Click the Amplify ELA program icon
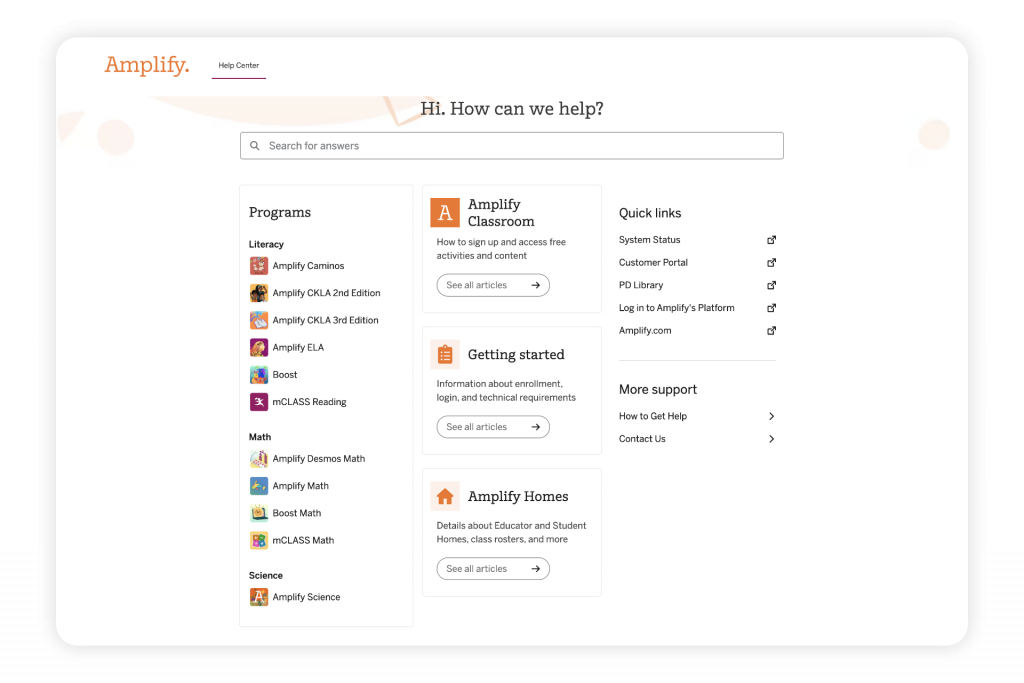Viewport: 1024px width, 683px height. point(259,347)
